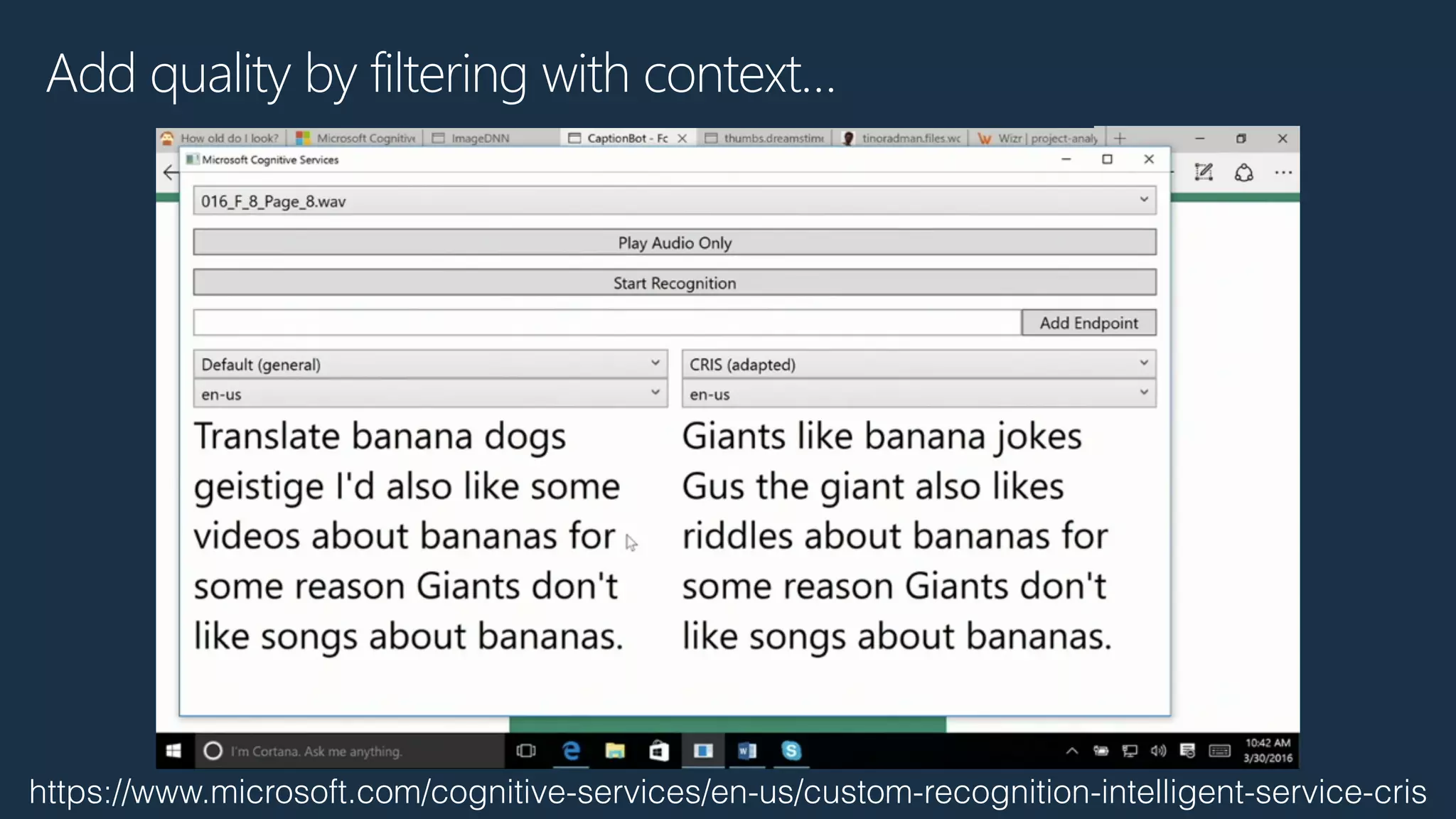This screenshot has height=819, width=1456.
Task: Click the CRIS (adapted) transcription text
Action: click(897, 536)
